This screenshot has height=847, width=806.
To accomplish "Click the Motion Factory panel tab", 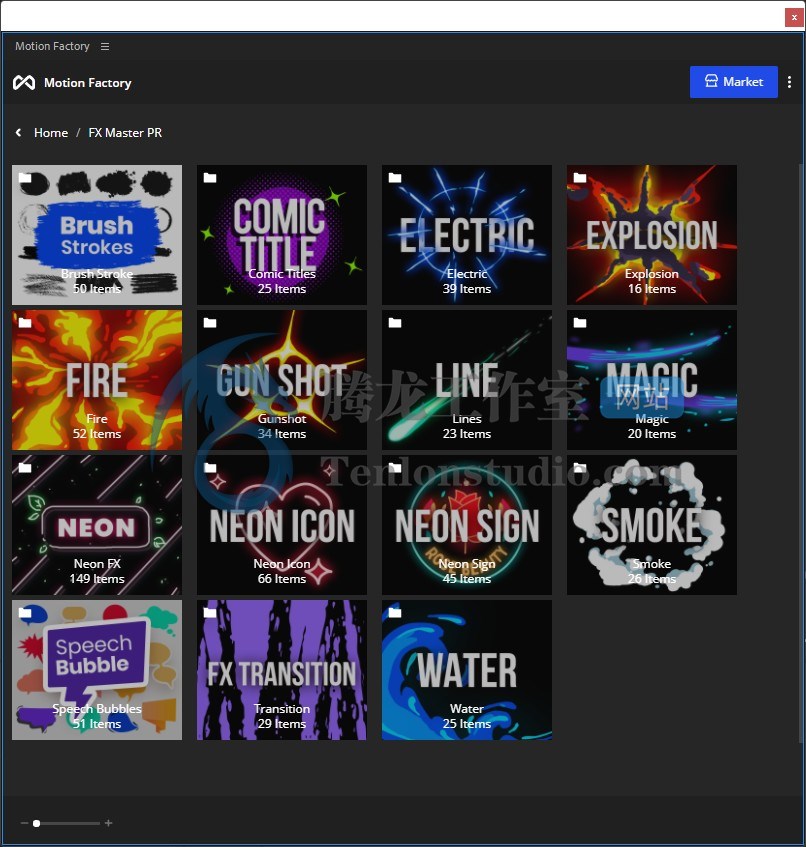I will pos(52,47).
